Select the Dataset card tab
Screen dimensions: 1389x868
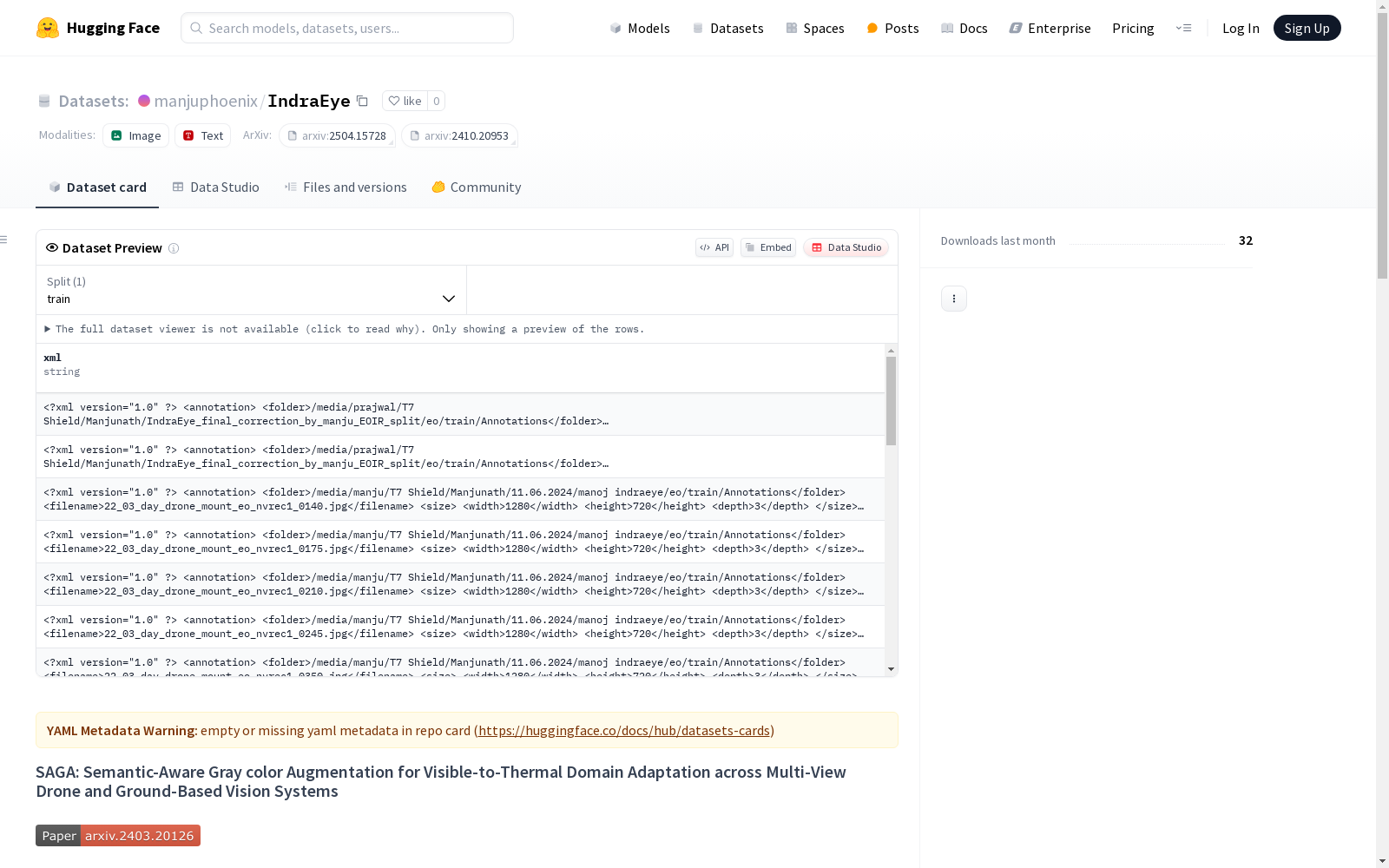(x=97, y=187)
